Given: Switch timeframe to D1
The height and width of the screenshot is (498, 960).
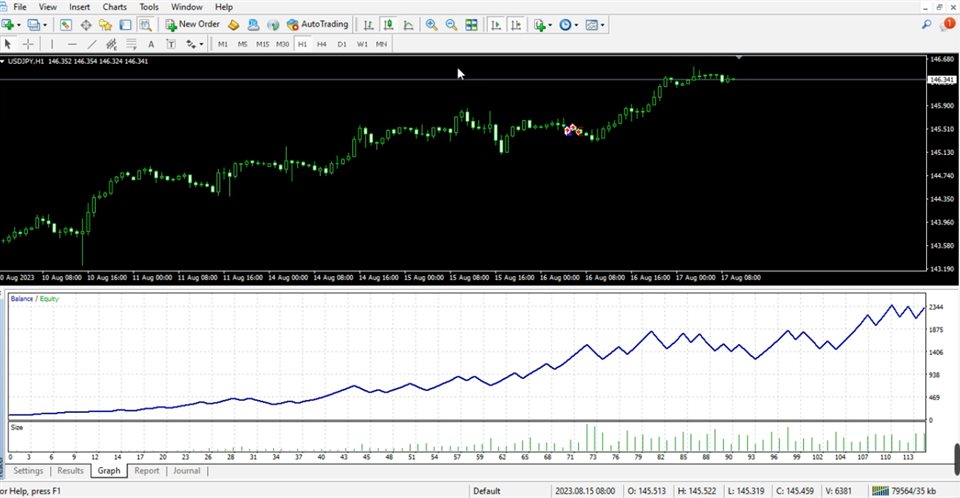Looking at the screenshot, I should point(342,44).
